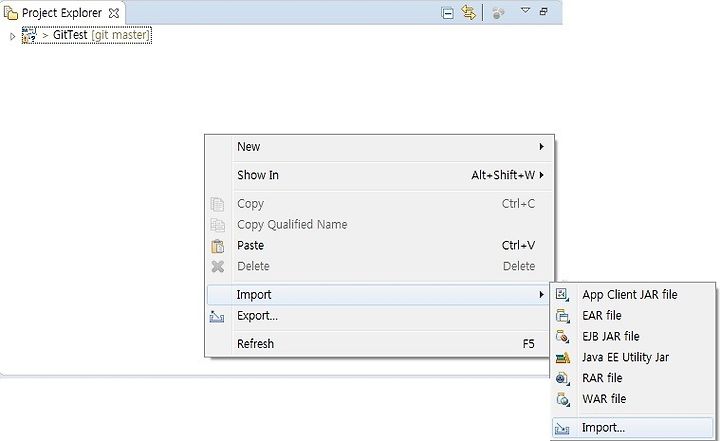Screen dimensions: 720x441
Task: Click the Java EE Utility Jar icon
Action: 562,358
